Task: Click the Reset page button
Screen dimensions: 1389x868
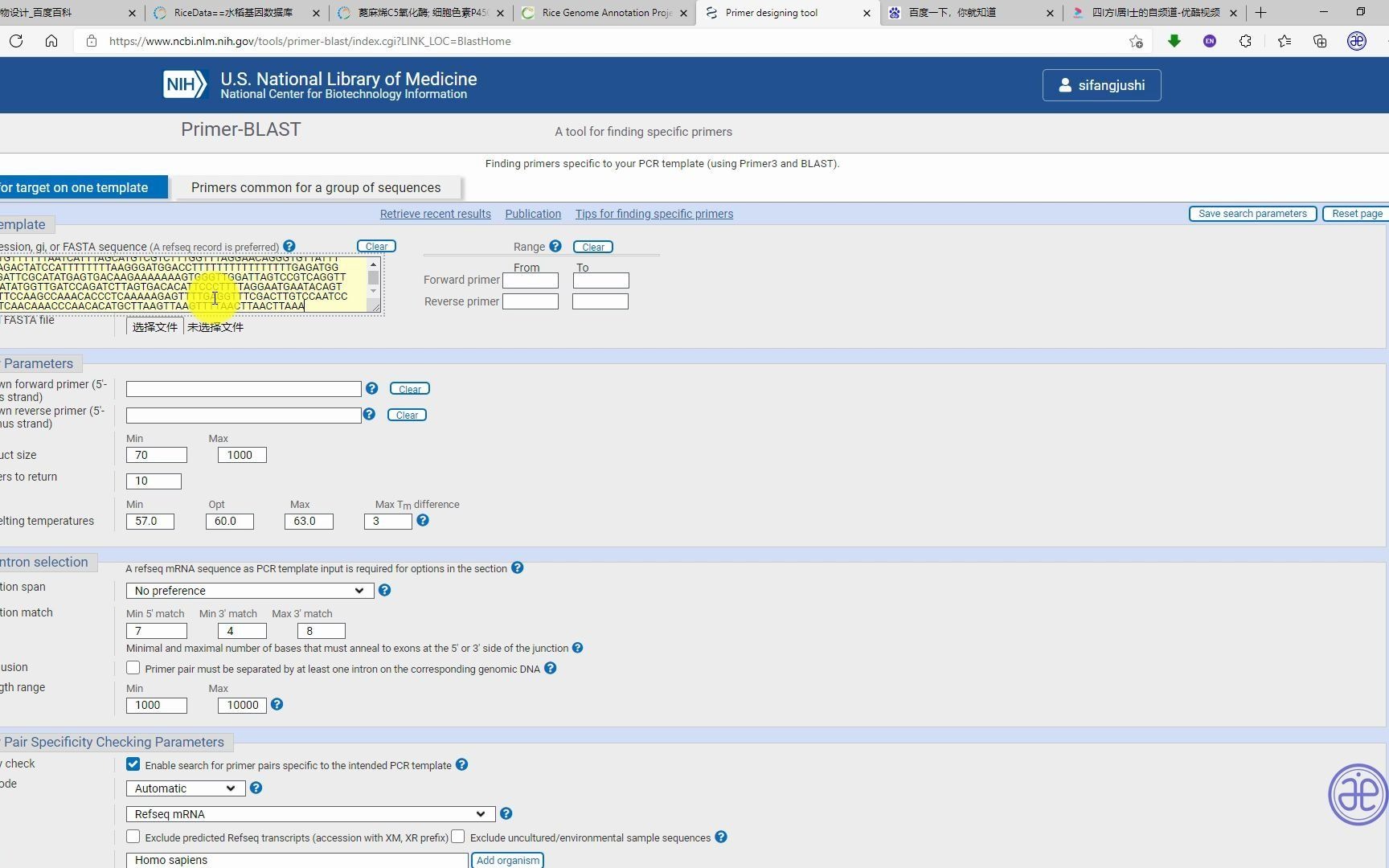Action: tap(1357, 214)
